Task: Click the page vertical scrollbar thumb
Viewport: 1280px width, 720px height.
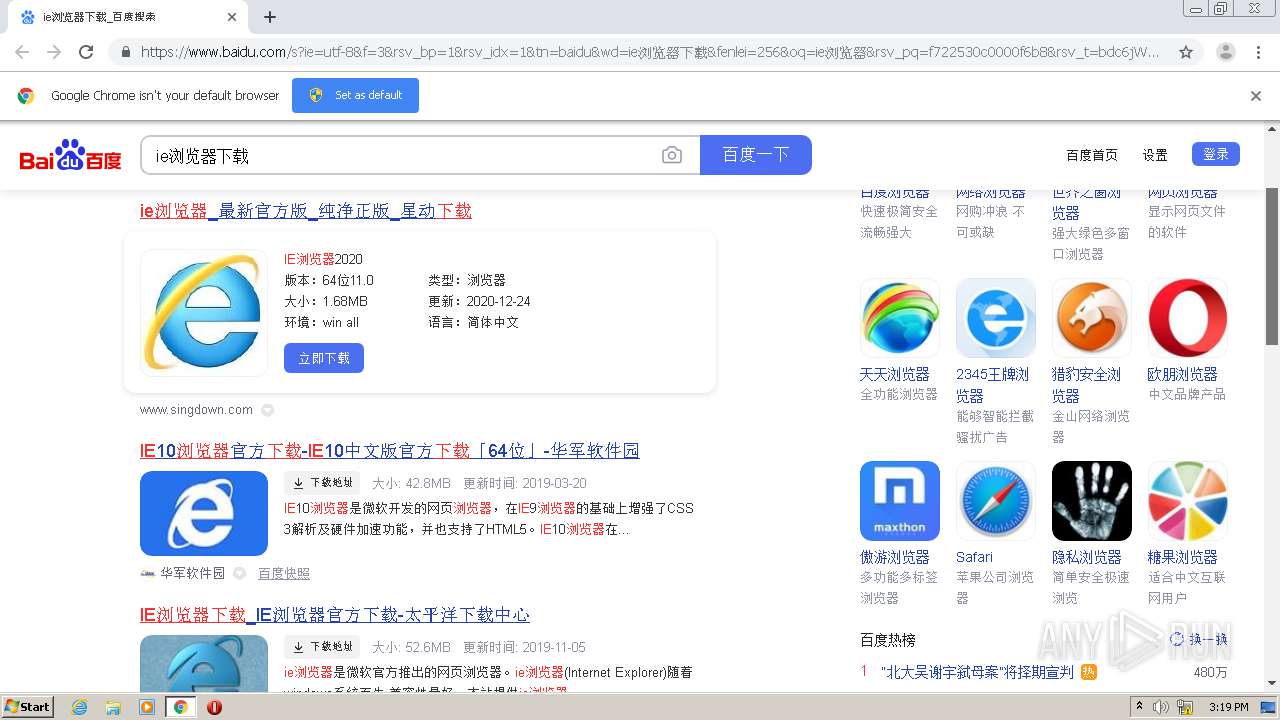Action: [x=1272, y=266]
